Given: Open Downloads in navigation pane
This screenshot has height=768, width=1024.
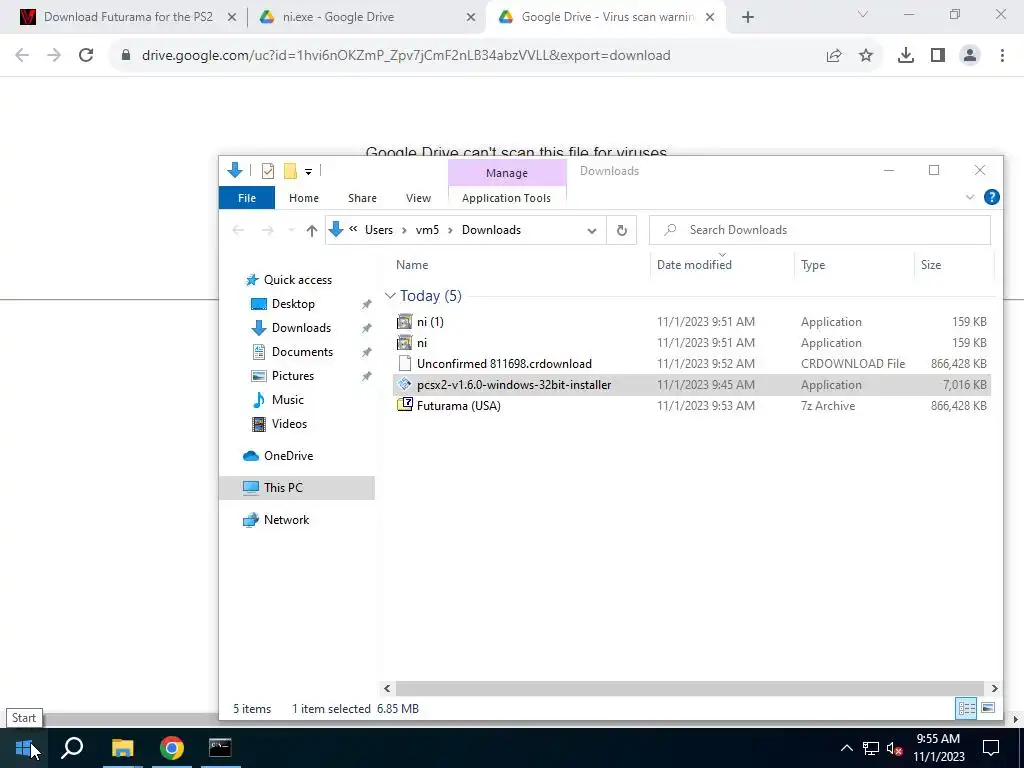Looking at the screenshot, I should pyautogui.click(x=301, y=328).
